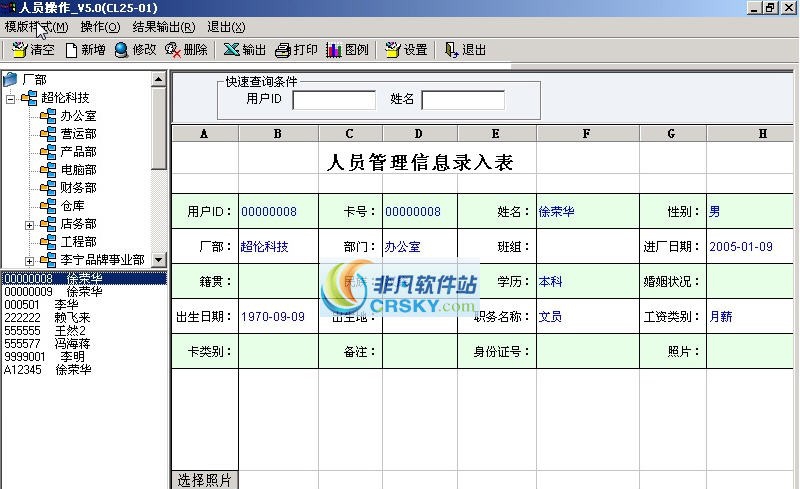Screen dimensions: 800x489
Task: Expand the 店务部 tree node
Action: [x=30, y=225]
